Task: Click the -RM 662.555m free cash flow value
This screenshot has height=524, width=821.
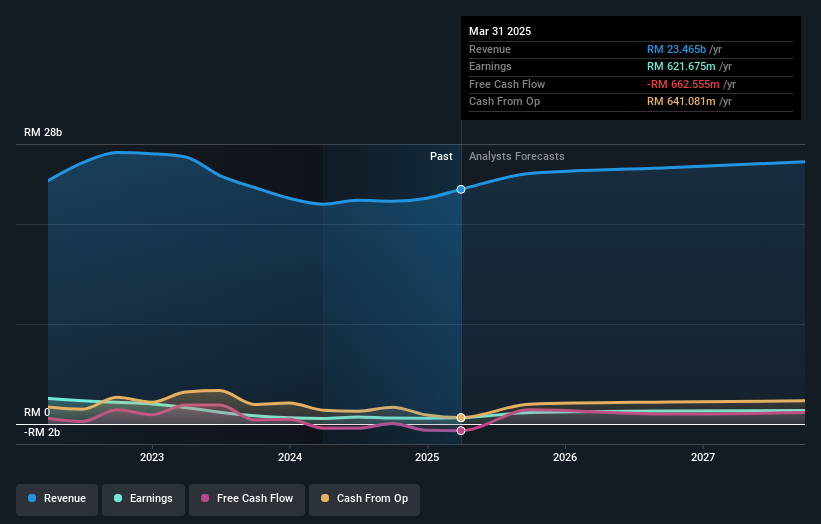Action: pos(683,84)
